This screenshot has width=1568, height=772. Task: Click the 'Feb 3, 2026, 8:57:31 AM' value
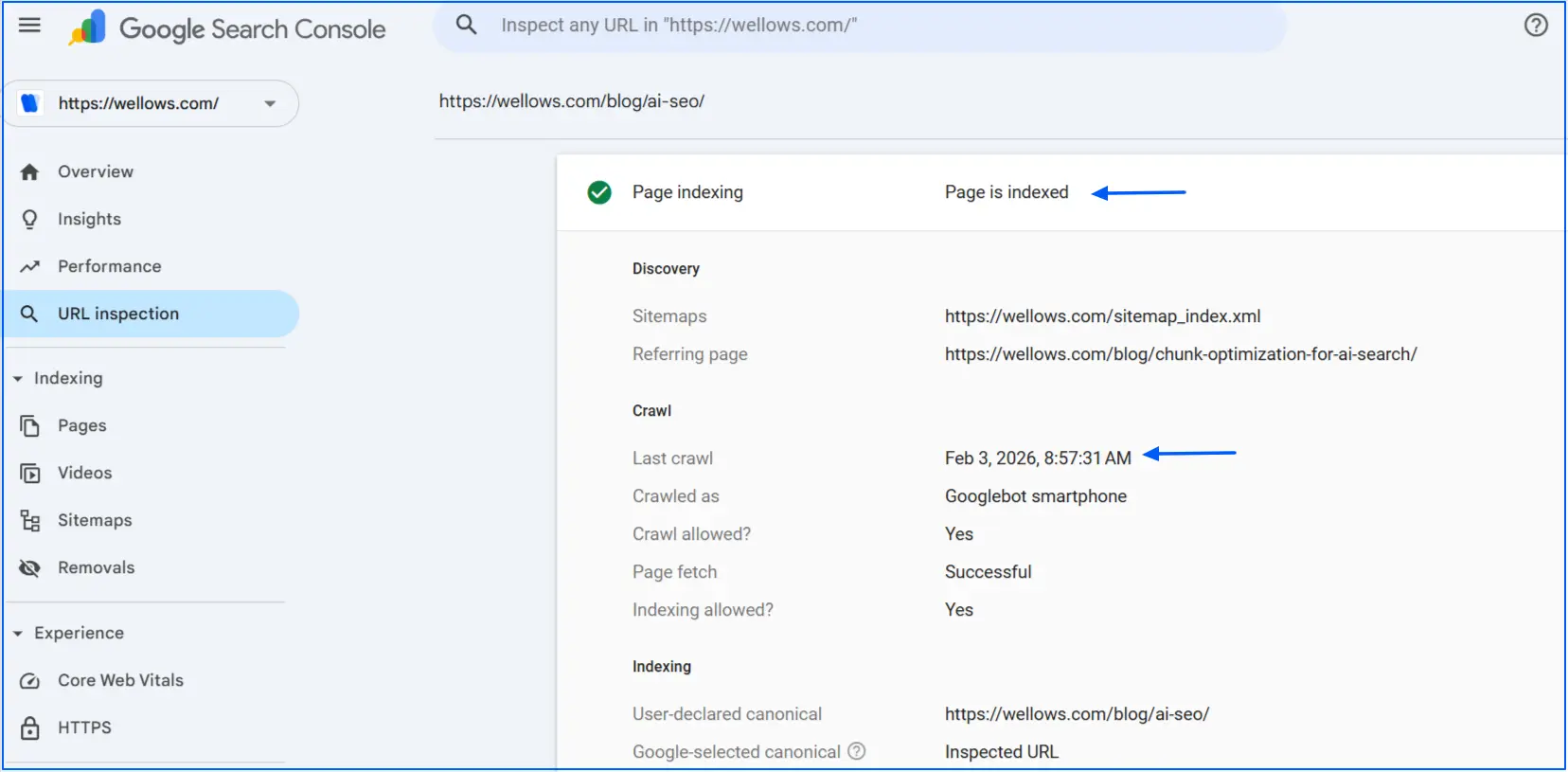pyautogui.click(x=1038, y=458)
